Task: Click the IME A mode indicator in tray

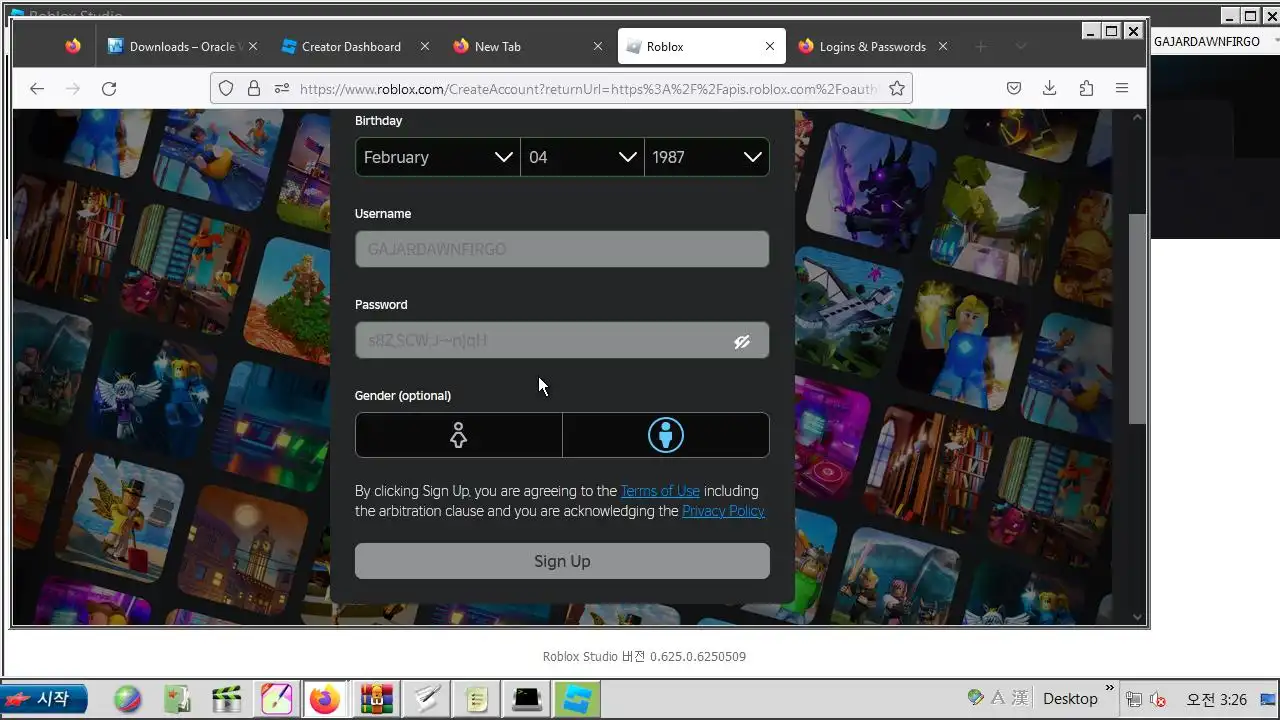Action: pyautogui.click(x=998, y=698)
